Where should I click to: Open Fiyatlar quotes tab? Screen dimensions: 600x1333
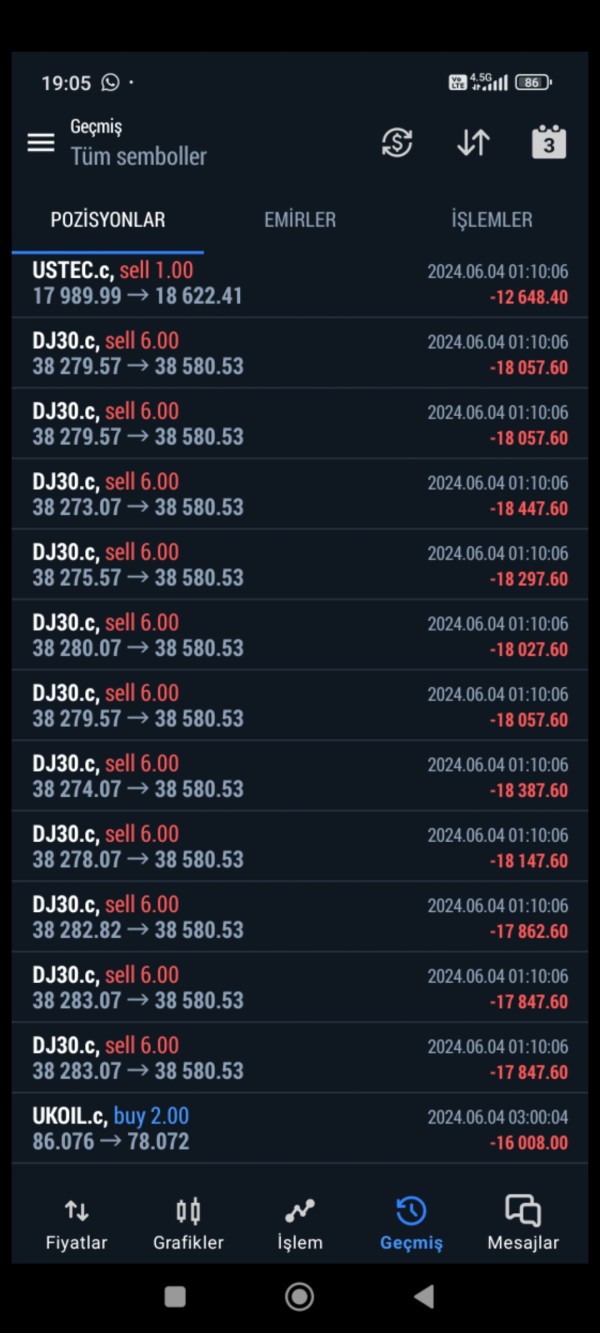click(x=76, y=1224)
